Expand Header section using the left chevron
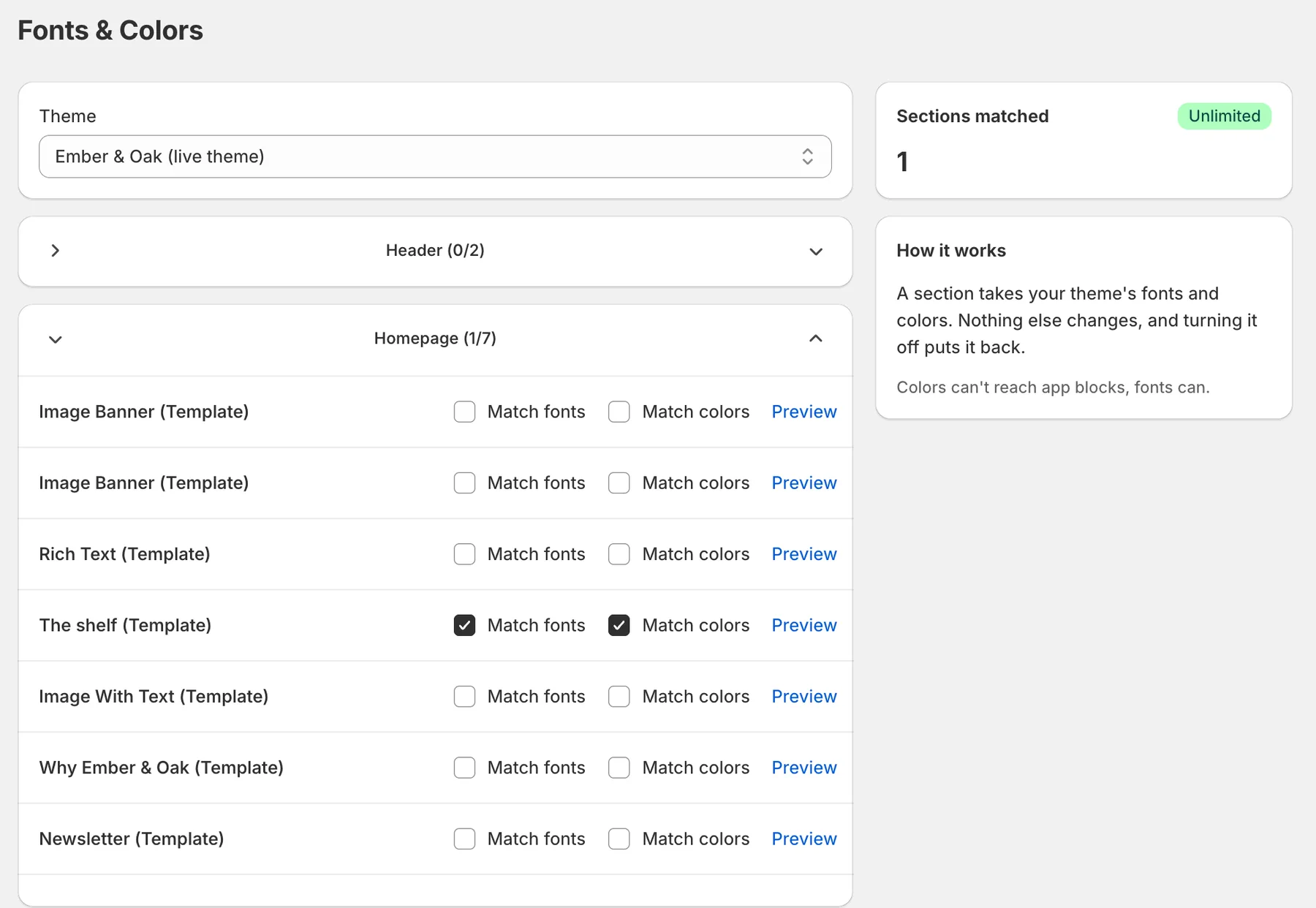The height and width of the screenshot is (908, 1316). [56, 251]
